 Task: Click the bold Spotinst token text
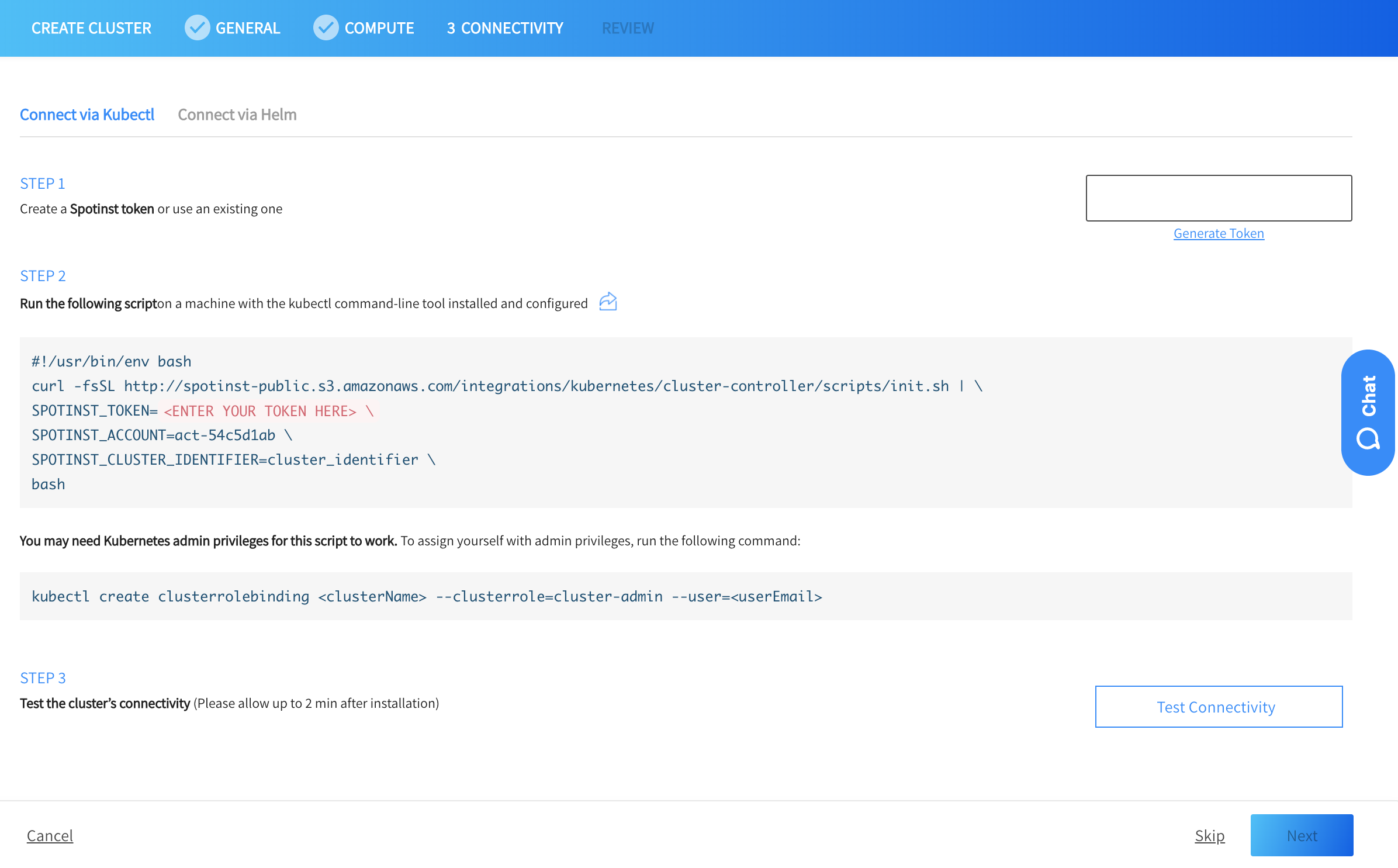112,209
